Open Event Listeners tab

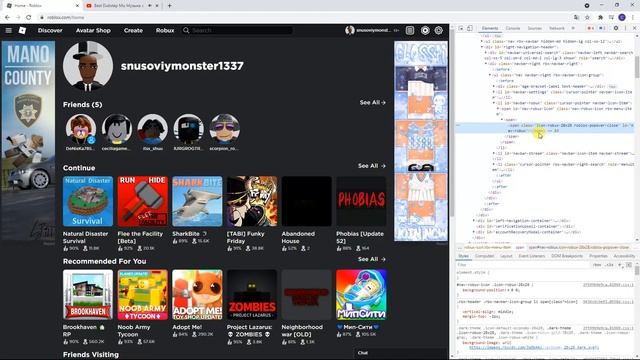tap(532, 256)
